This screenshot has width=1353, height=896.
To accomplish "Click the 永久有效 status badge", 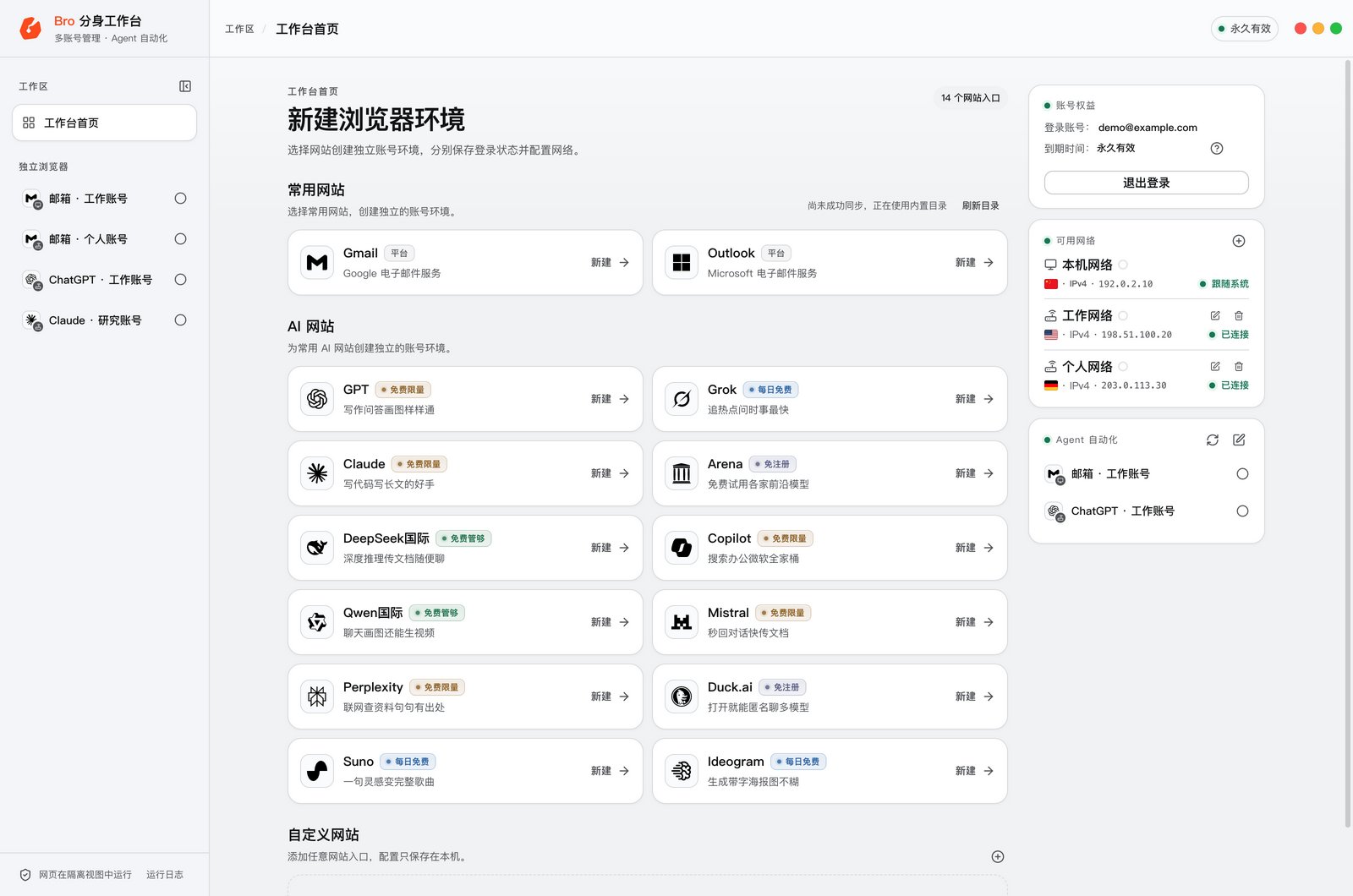I will click(1245, 29).
